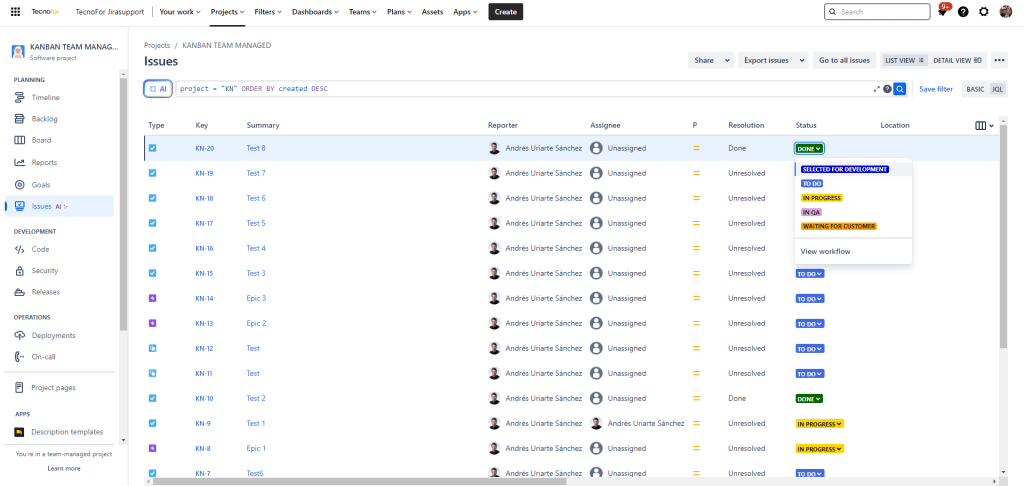Open the notifications bell
1024x486 pixels.
943,12
